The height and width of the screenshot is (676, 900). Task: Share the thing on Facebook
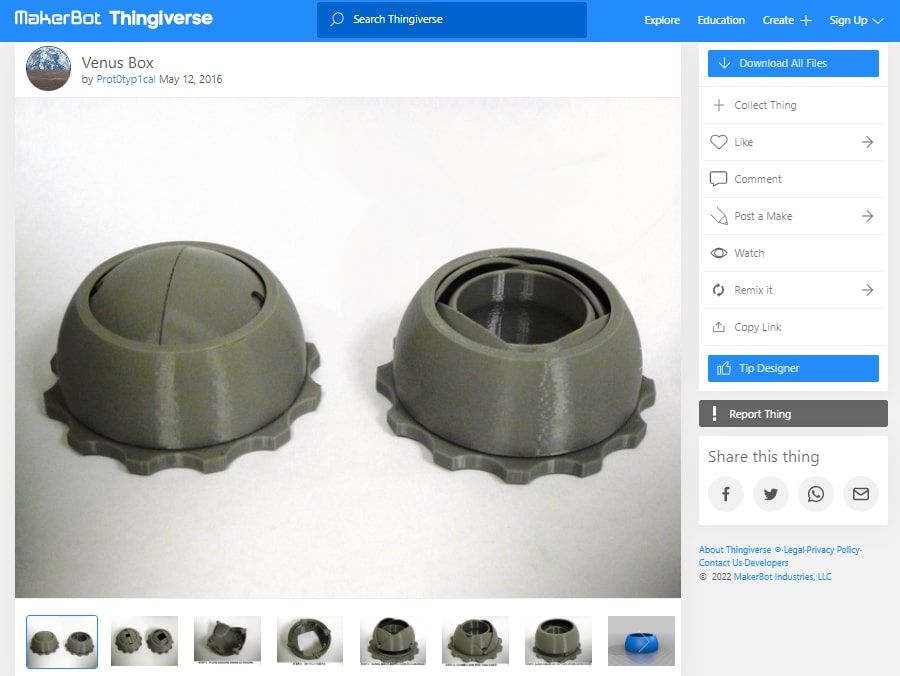[x=726, y=494]
